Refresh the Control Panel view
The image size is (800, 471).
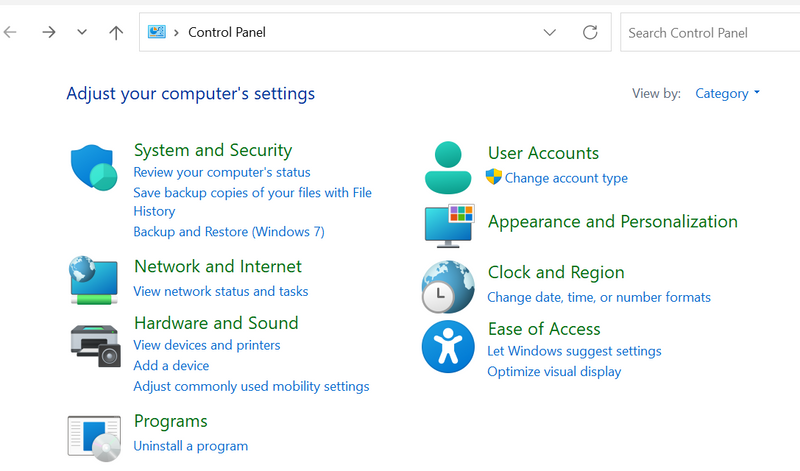[x=590, y=32]
